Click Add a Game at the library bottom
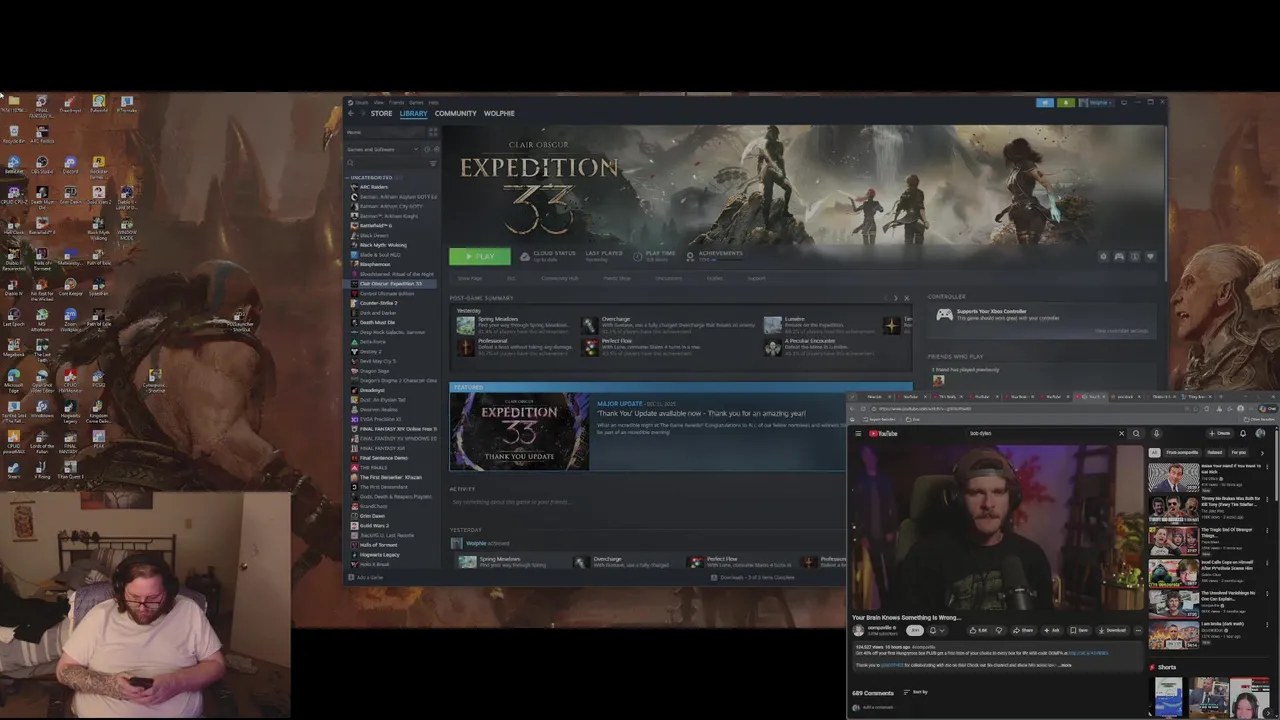Viewport: 1280px width, 720px height. point(365,577)
